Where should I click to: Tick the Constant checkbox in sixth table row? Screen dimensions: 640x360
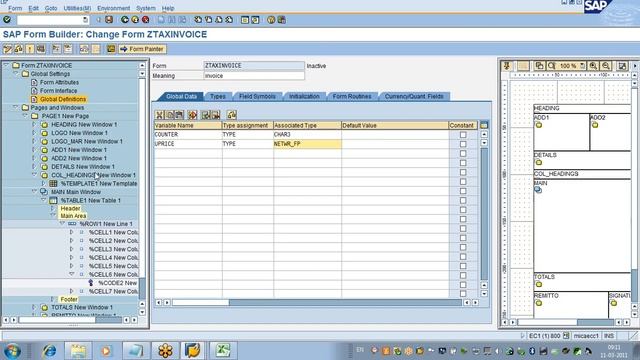463,182
